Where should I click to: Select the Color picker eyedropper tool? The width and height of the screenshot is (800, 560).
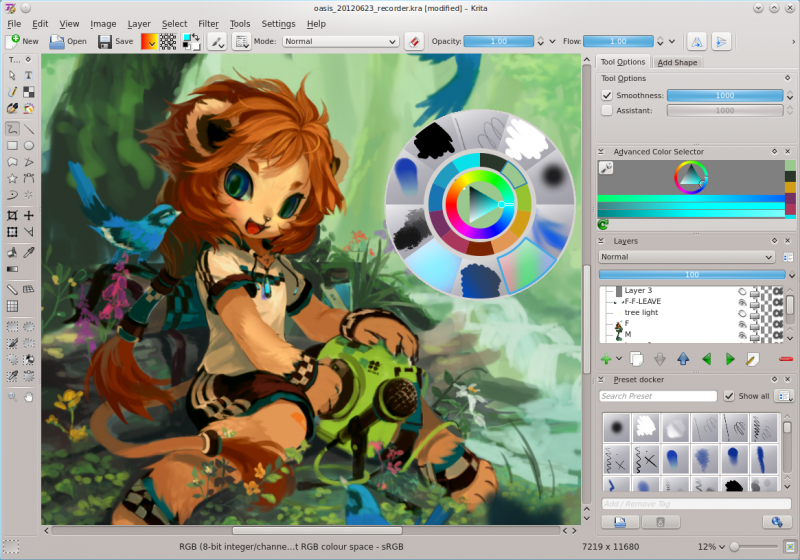click(29, 252)
